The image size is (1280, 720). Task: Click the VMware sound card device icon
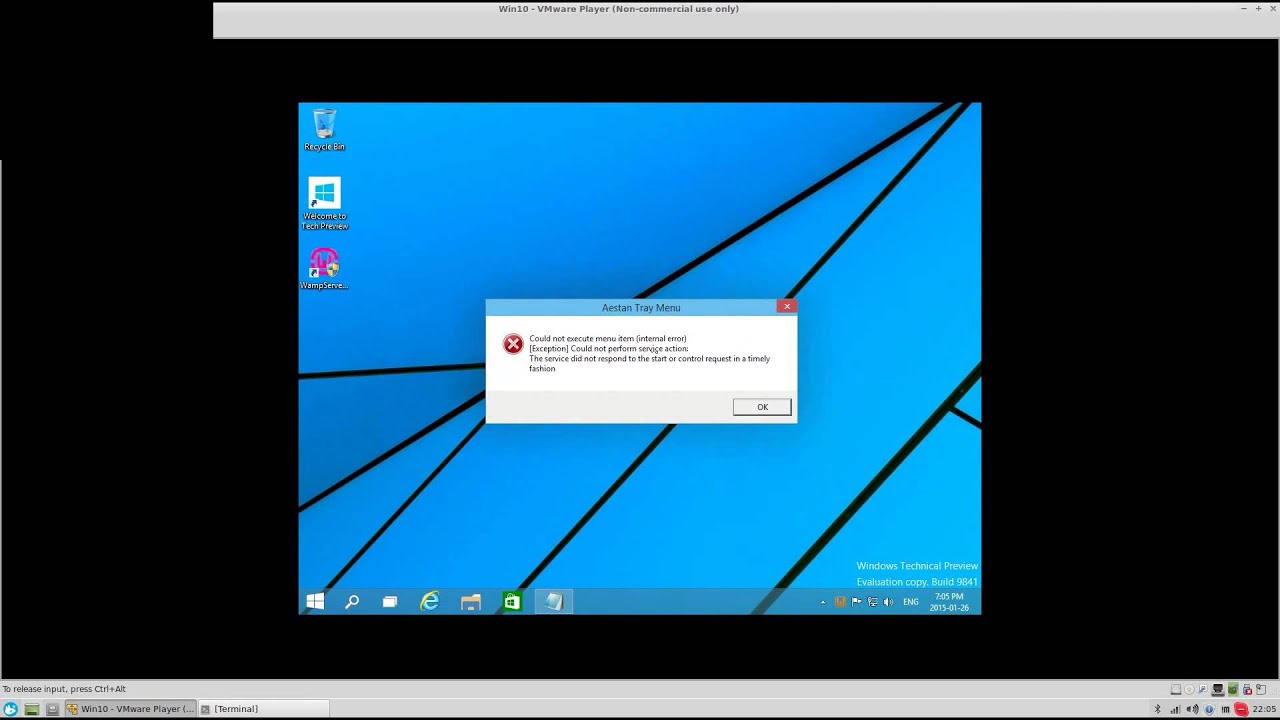coord(1233,689)
